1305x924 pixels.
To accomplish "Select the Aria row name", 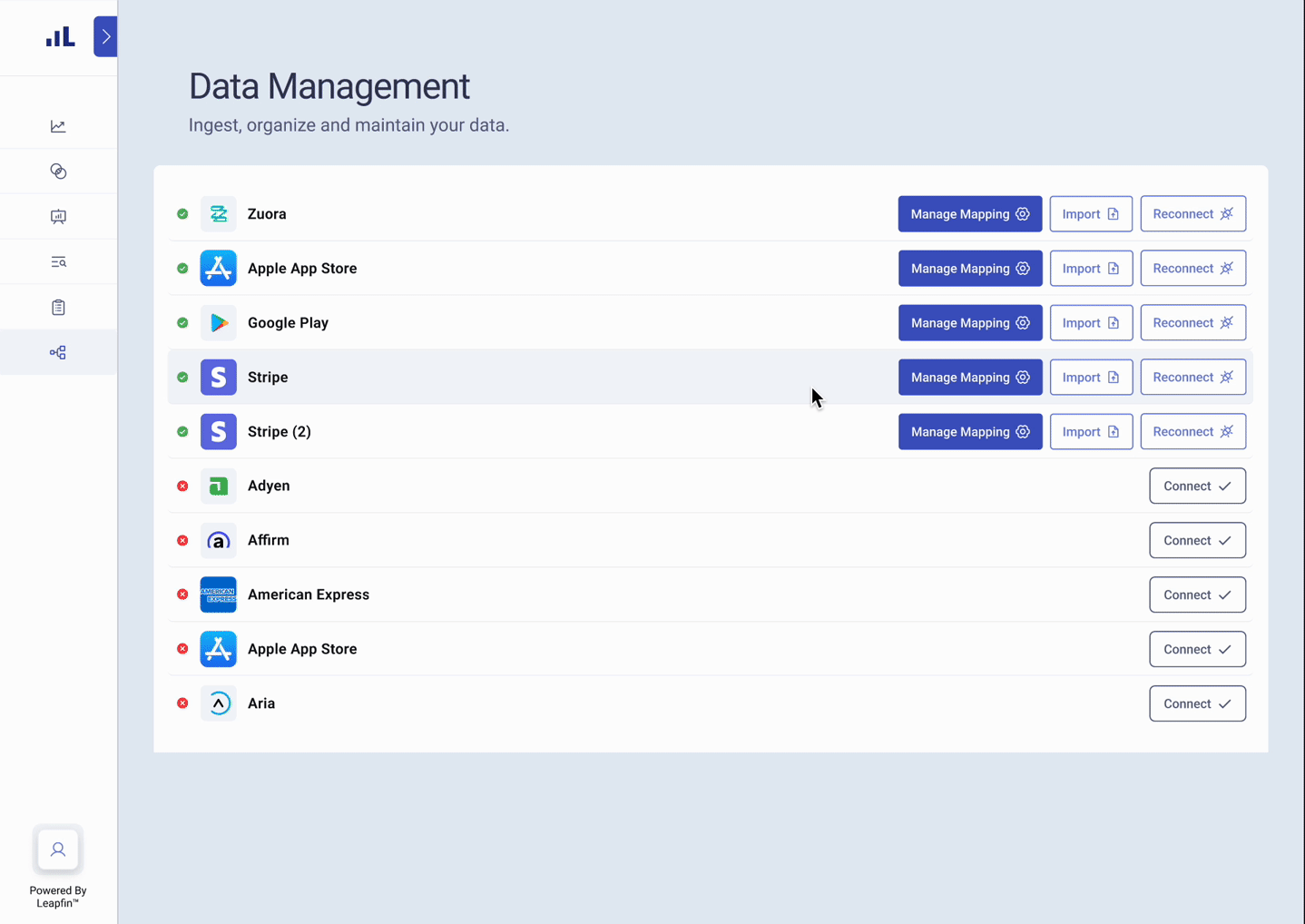I will [261, 703].
